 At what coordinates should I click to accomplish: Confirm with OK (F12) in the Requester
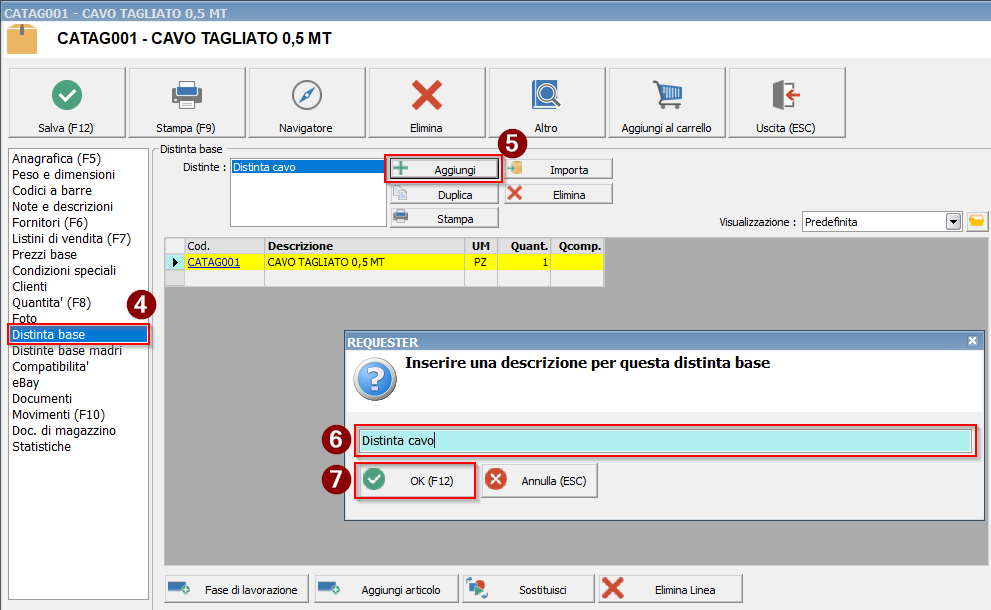pos(415,480)
